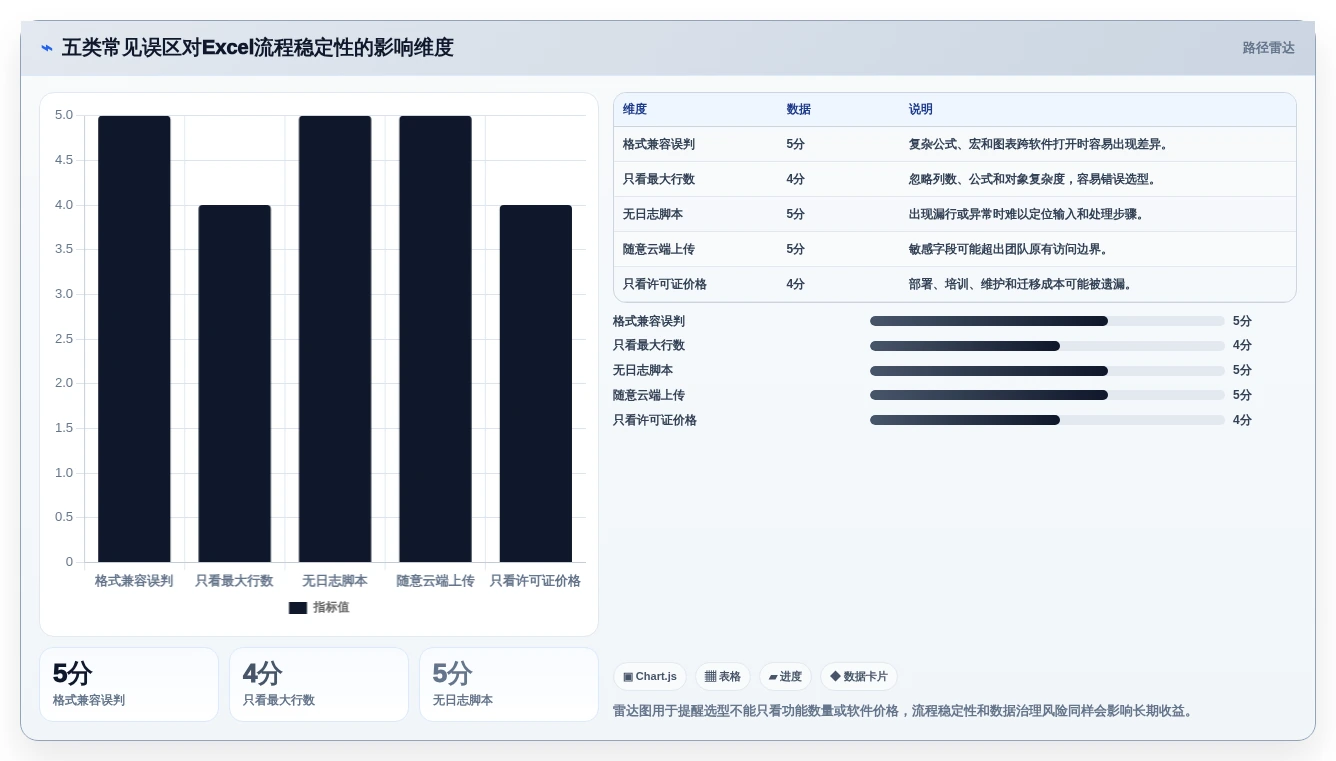
Task: Click the 只看许可证价格 x-axis label
Action: (x=535, y=581)
